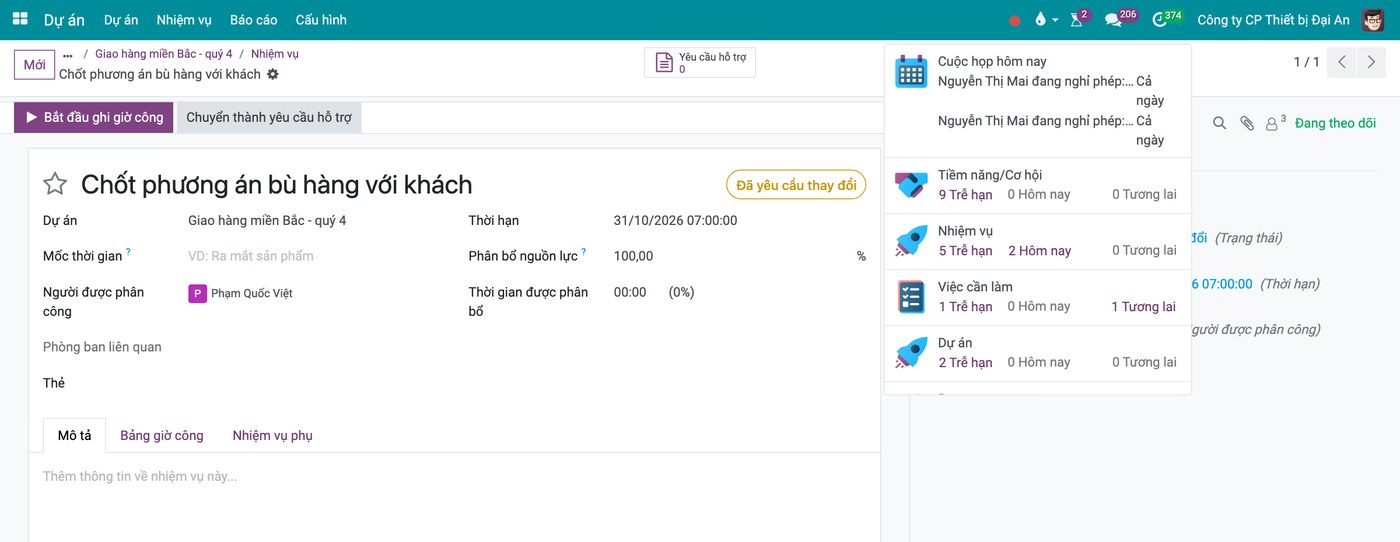The width and height of the screenshot is (1400, 542).
Task: Open Tiềm năng/Cơ hội handshake icon
Action: pyautogui.click(x=911, y=184)
